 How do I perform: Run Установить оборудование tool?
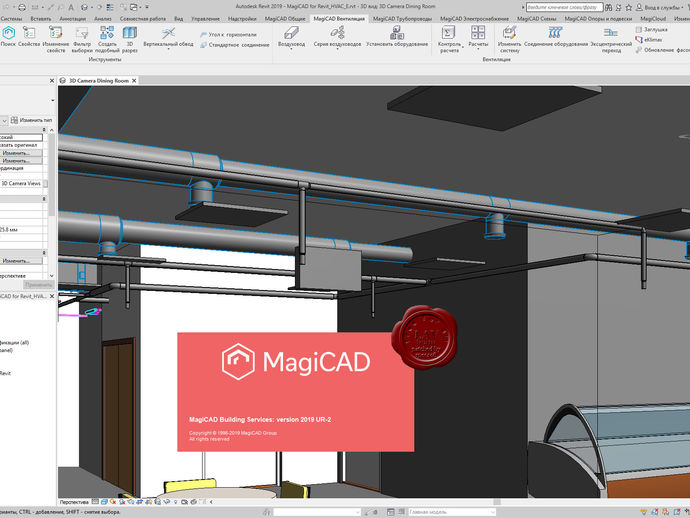396,37
